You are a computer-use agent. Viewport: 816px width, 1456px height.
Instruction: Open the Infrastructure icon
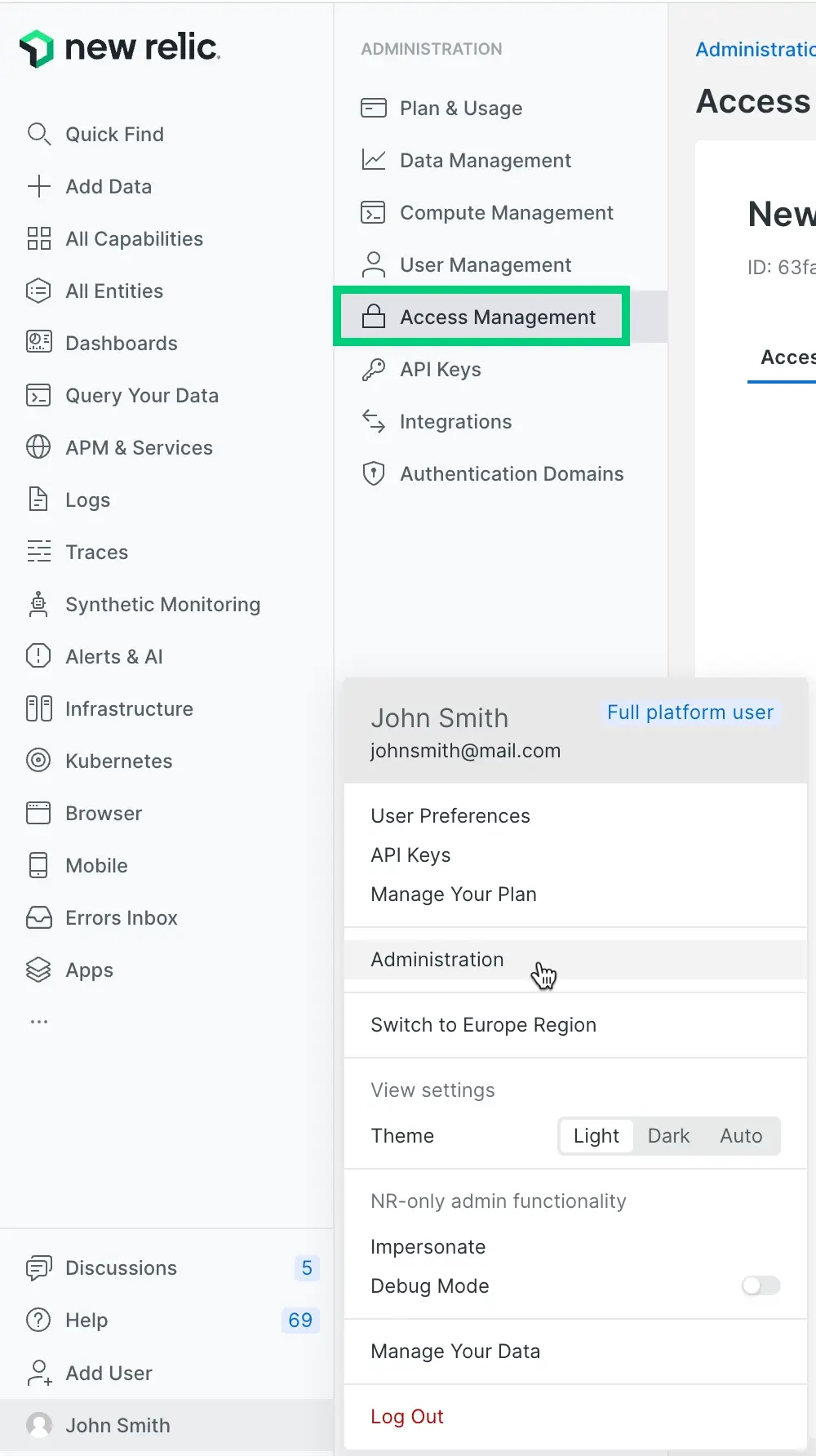click(38, 708)
